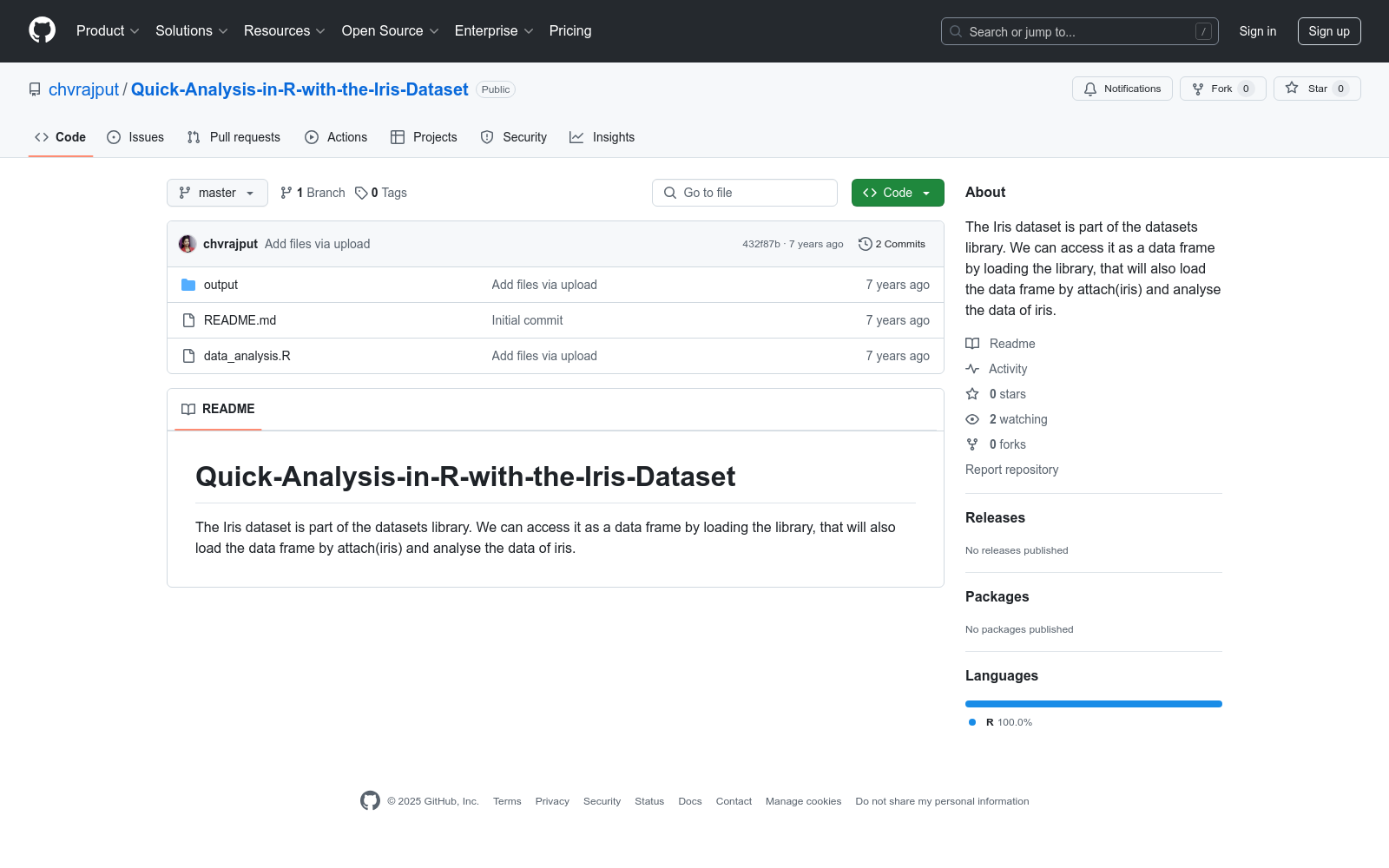Screen dimensions: 1389x868
Task: Click the eye icon beside 2 watching
Action: (972, 419)
